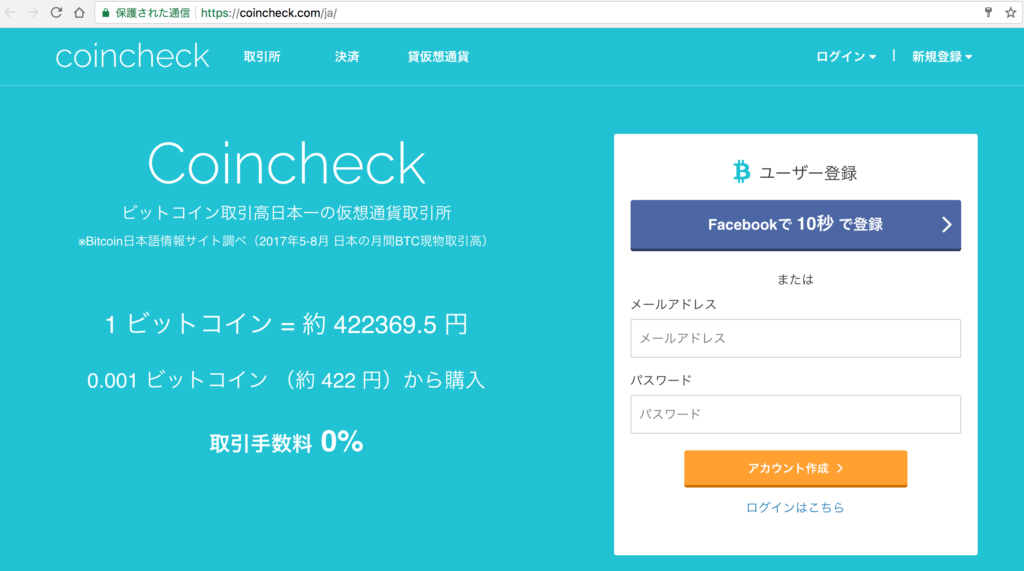This screenshot has width=1024, height=571.
Task: Click the ビットコイン取引高日本一の仮想通貨取引所 tagline
Action: click(x=286, y=213)
